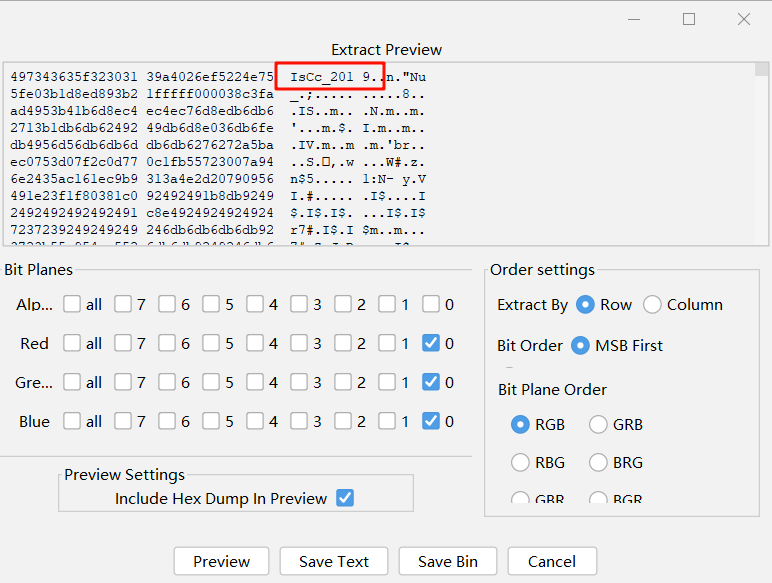Click hex value 246db6db6db6db92 in preview

(x=210, y=230)
